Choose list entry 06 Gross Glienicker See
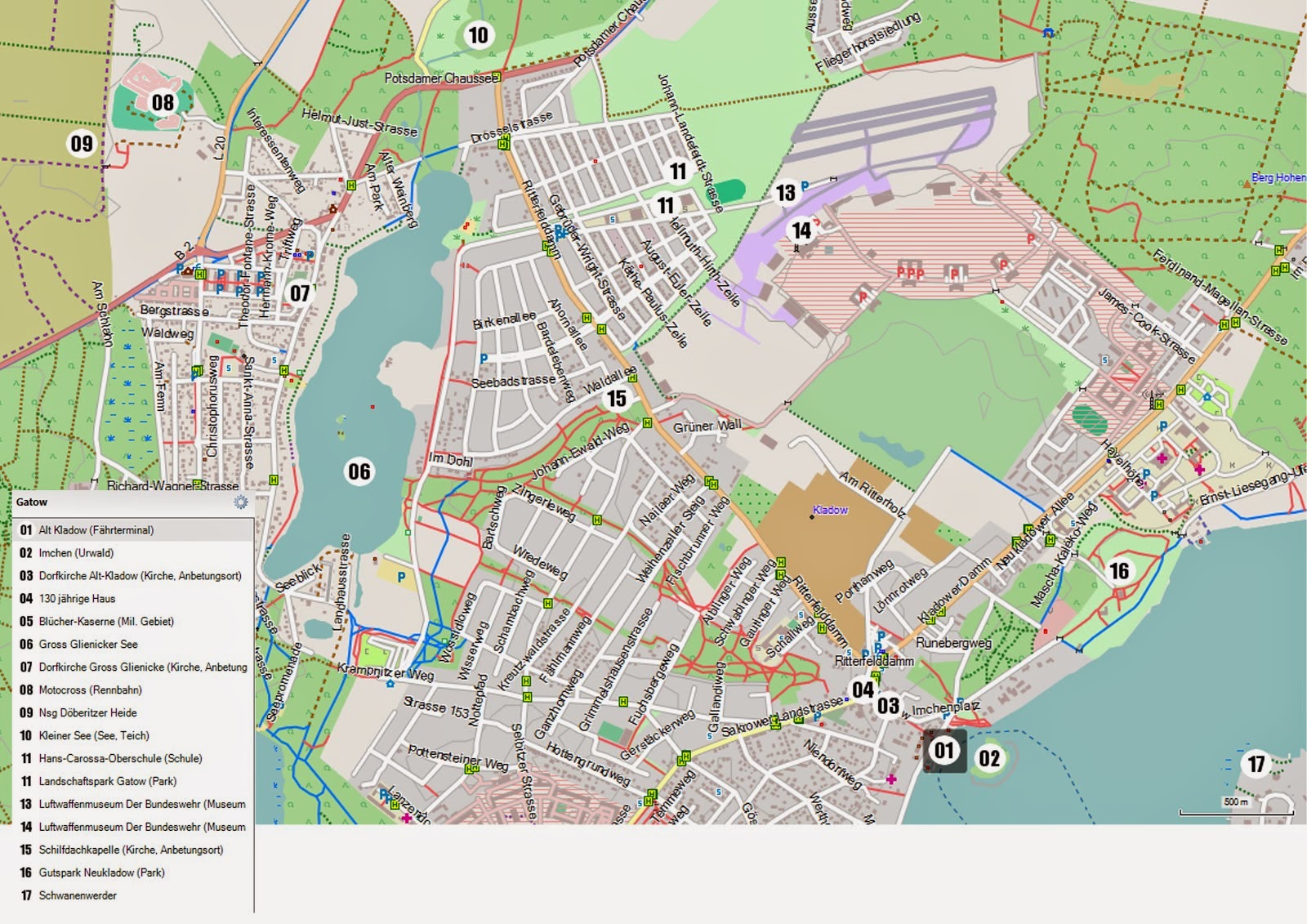This screenshot has height=924, width=1307. [x=132, y=645]
